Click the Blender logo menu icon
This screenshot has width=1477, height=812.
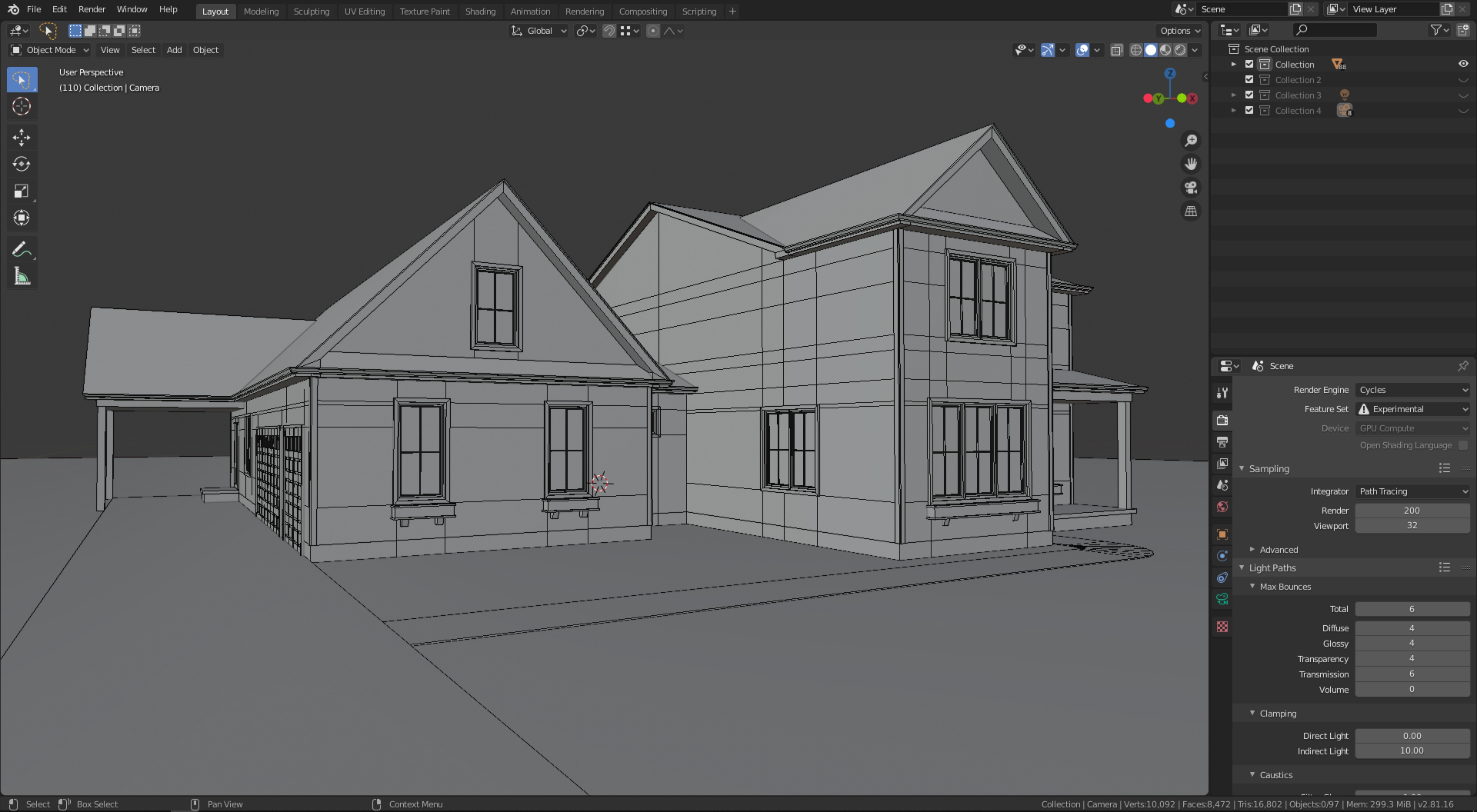(x=13, y=9)
